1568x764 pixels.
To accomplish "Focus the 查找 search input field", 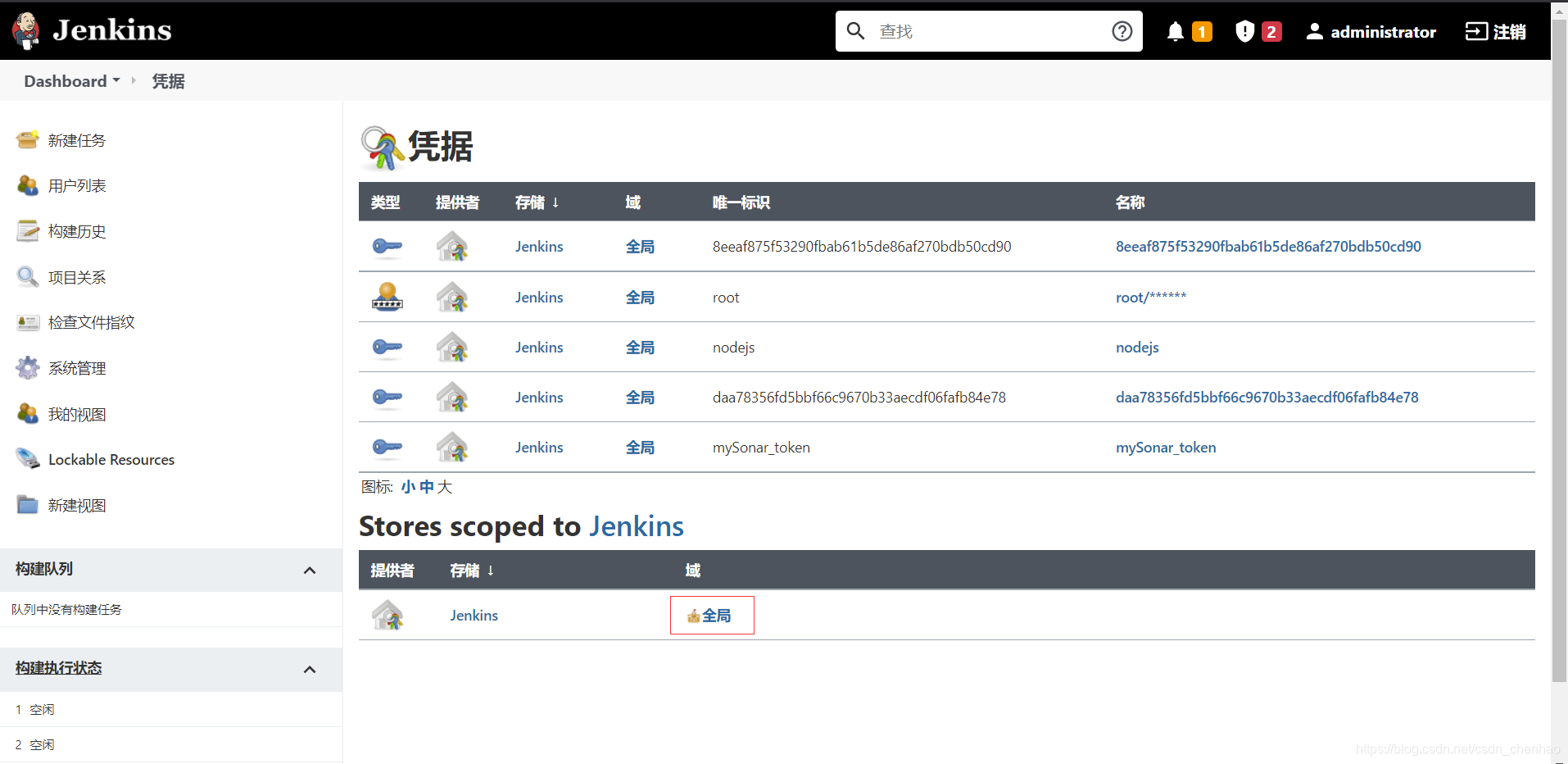I will [x=989, y=31].
